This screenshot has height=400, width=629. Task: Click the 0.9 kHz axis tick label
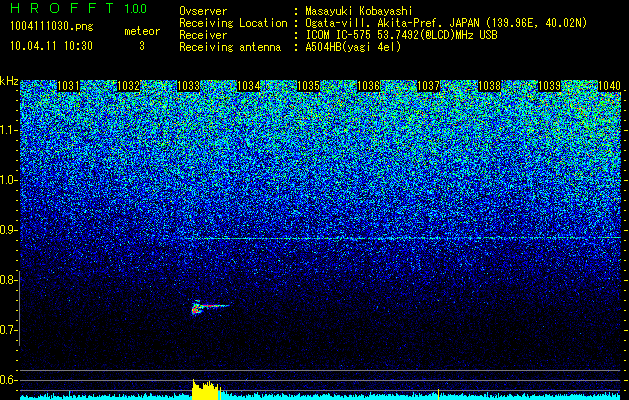[8, 230]
